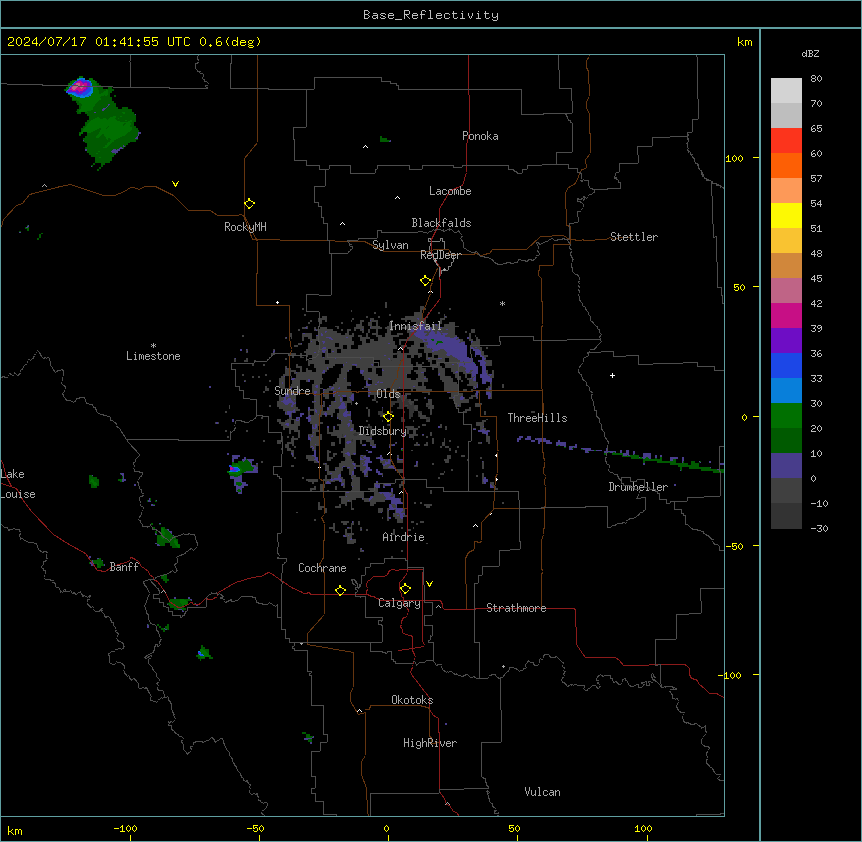Click the -100 tick on bottom axis
862x842 pixels.
[x=125, y=828]
